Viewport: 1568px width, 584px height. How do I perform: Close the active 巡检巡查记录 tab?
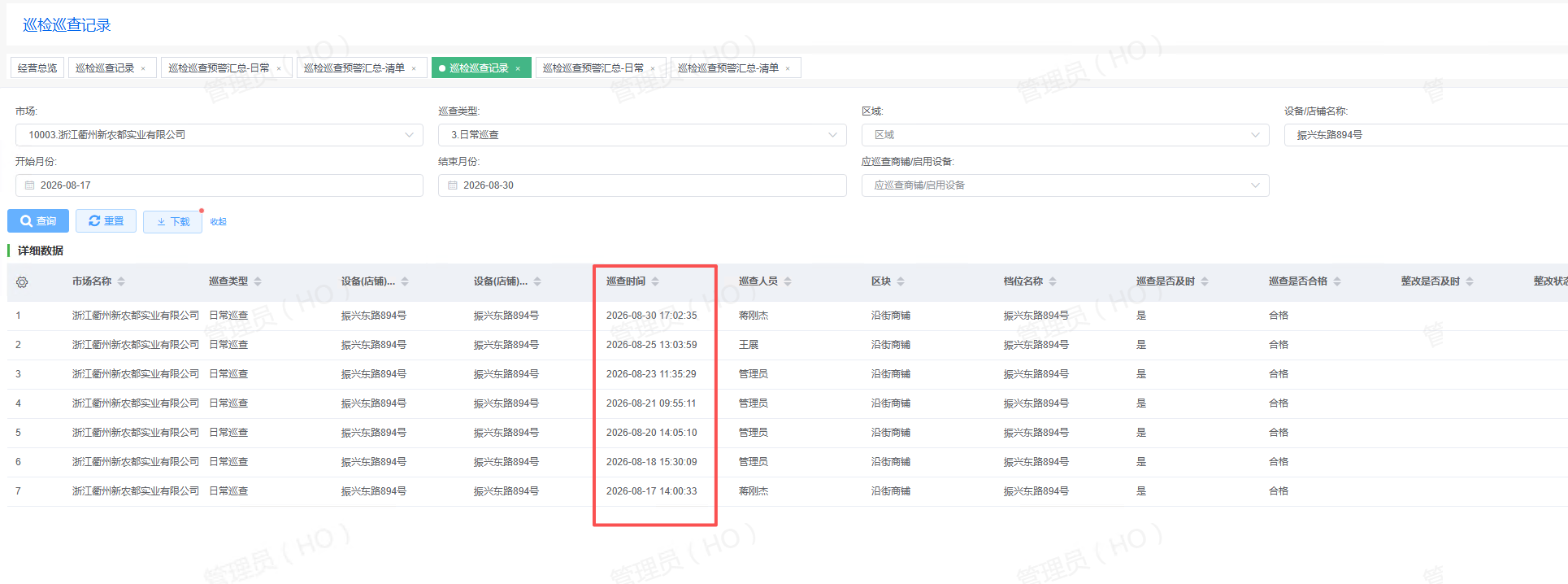coord(518,68)
